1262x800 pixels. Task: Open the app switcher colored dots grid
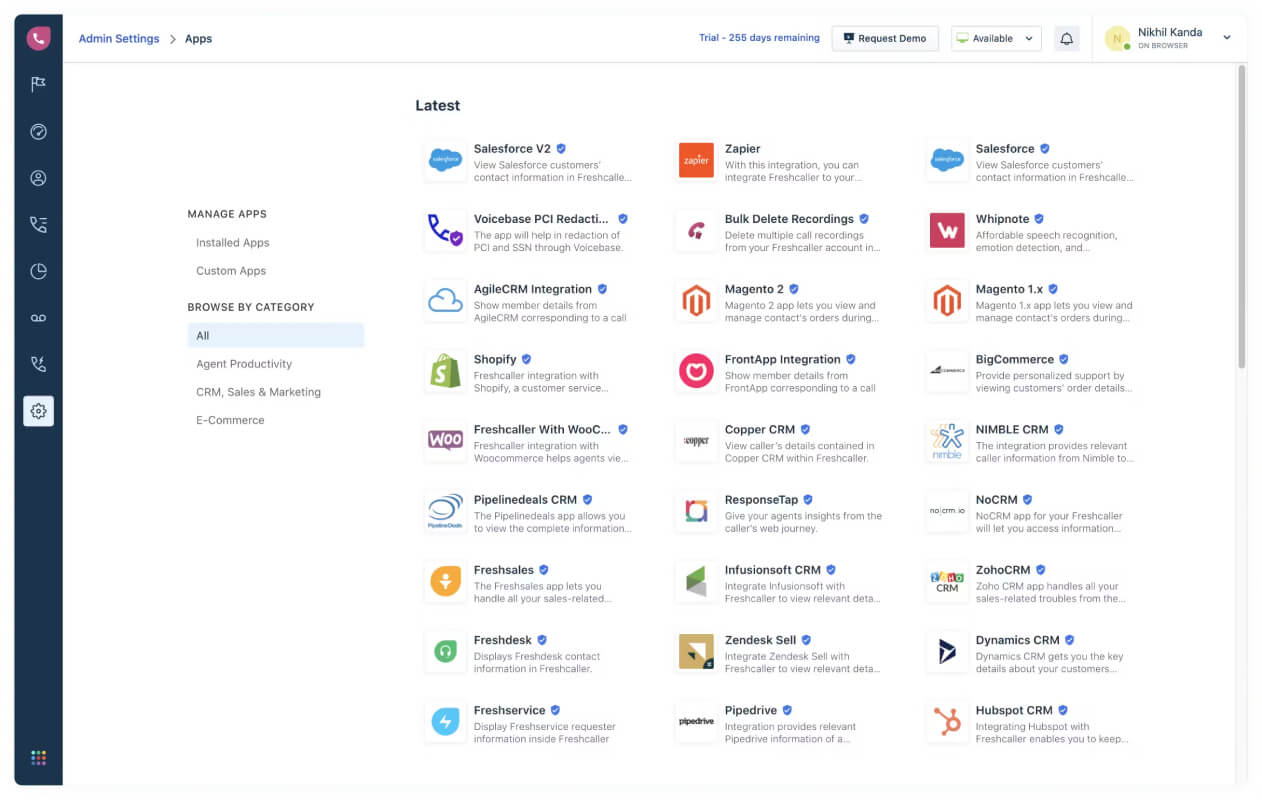tap(38, 758)
